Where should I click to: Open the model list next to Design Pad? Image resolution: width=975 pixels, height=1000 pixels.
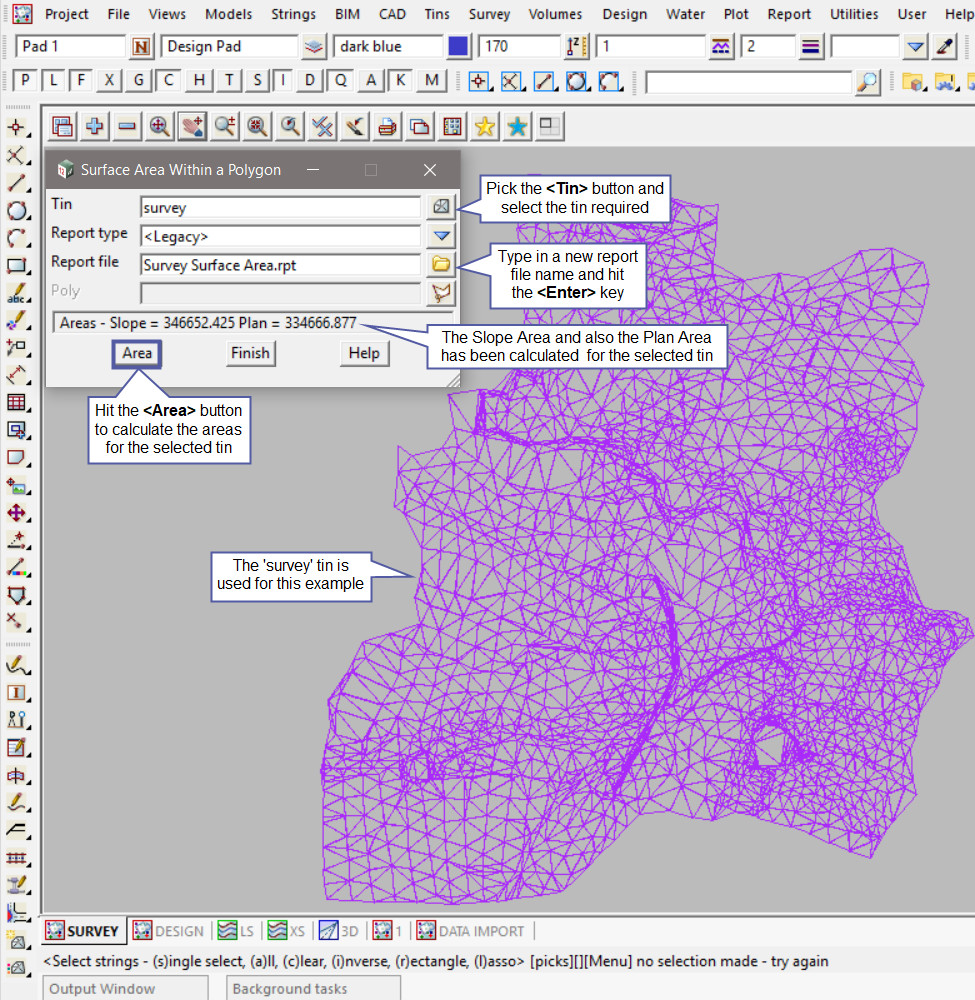[315, 47]
